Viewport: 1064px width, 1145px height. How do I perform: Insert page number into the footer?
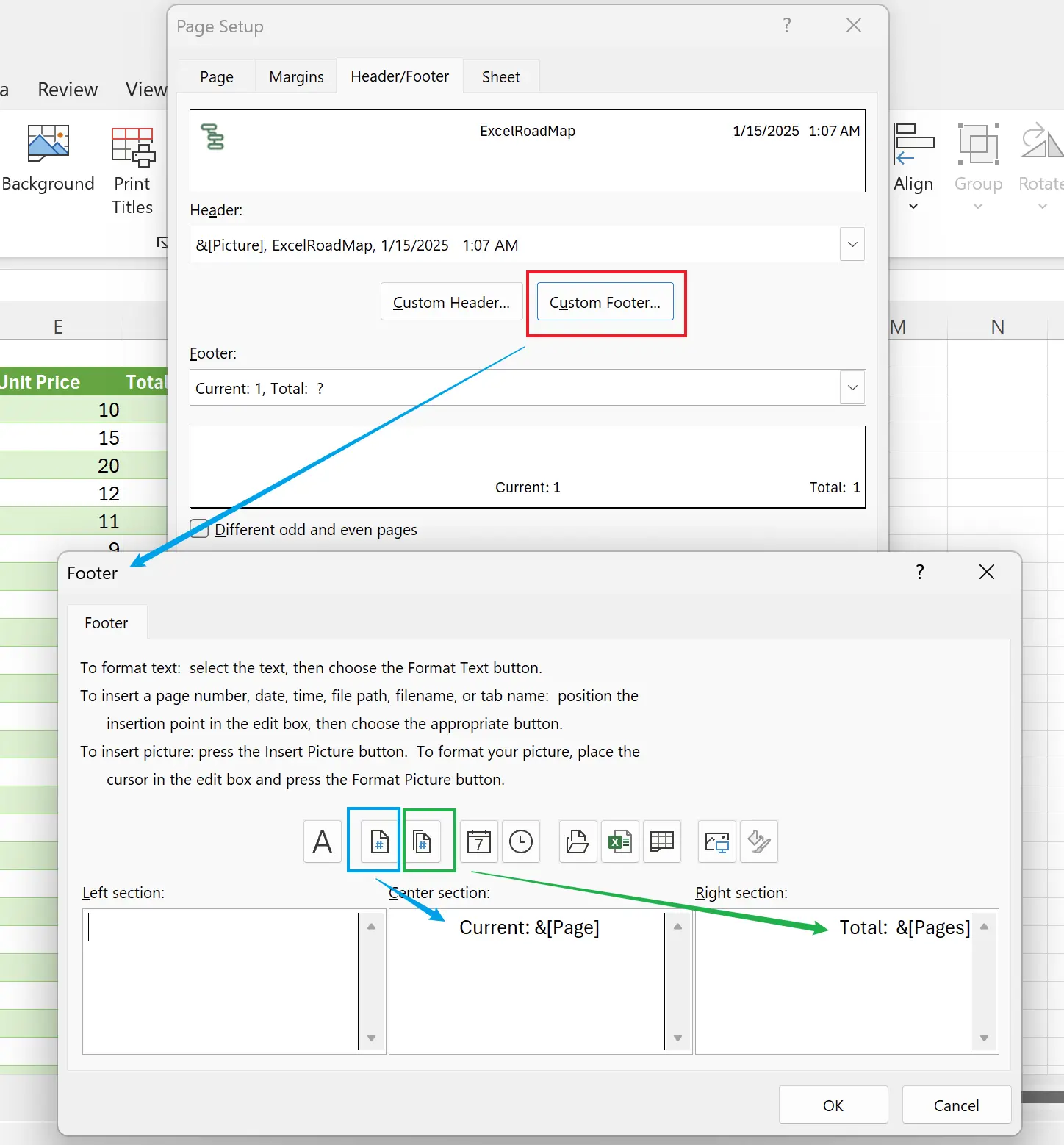[x=373, y=841]
